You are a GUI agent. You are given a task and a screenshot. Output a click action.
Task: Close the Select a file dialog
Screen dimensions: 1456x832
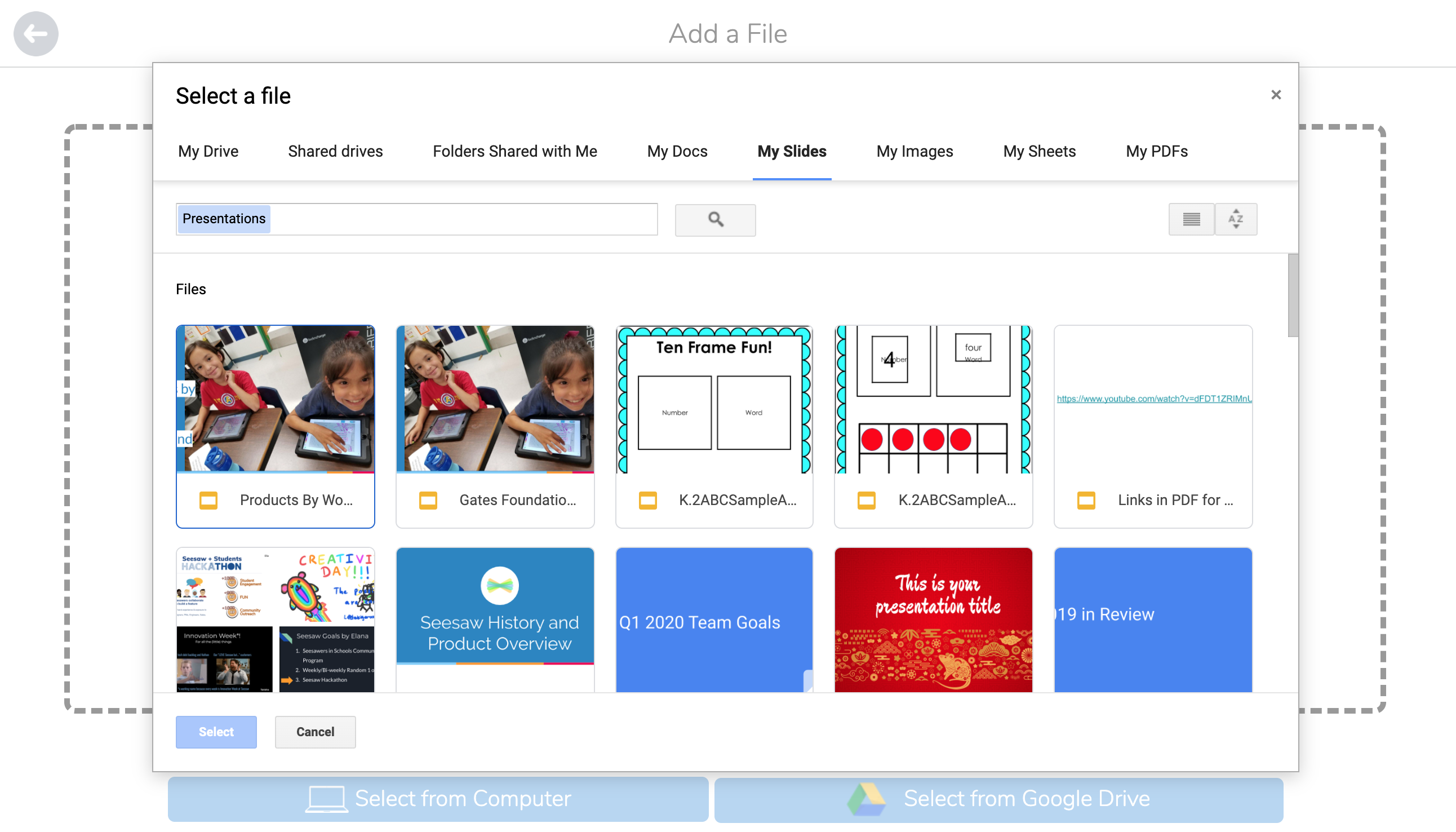tap(1276, 95)
